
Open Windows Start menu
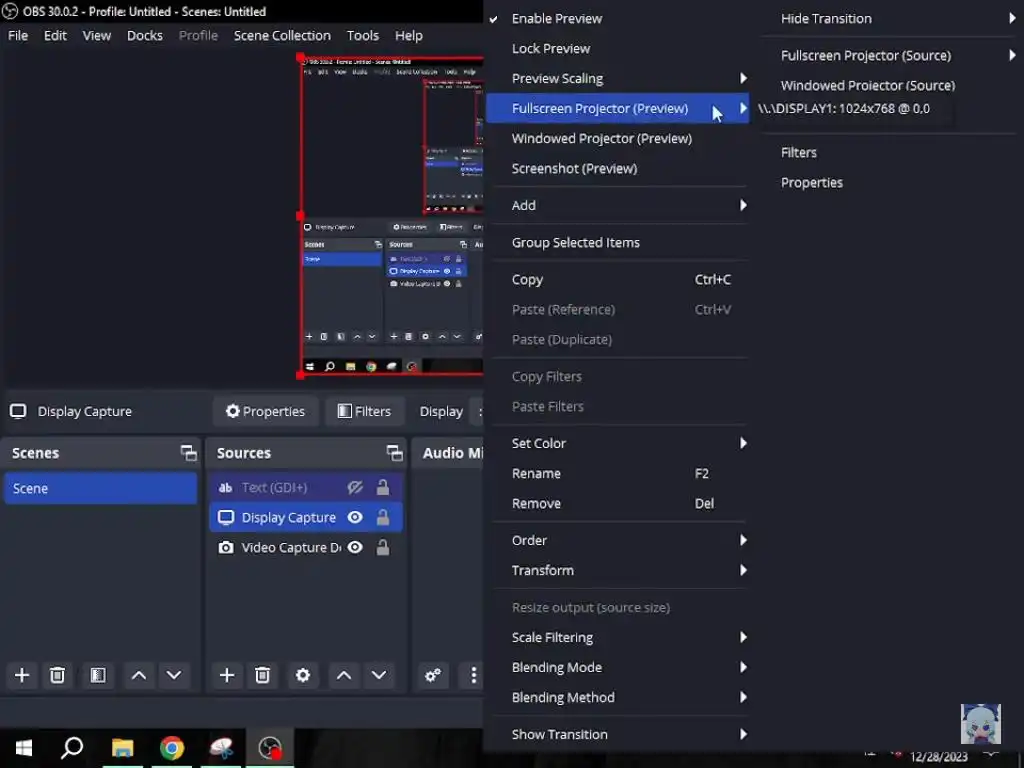point(24,747)
